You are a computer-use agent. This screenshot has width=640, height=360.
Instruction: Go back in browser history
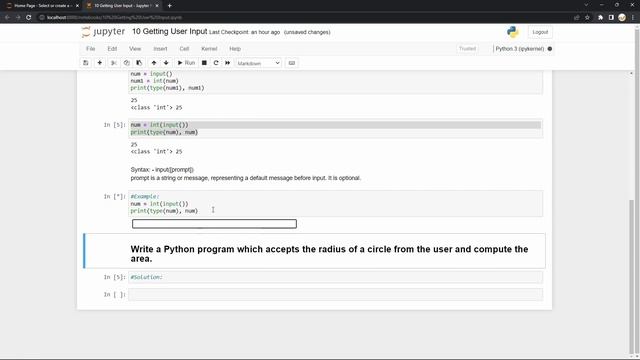(x=7, y=18)
